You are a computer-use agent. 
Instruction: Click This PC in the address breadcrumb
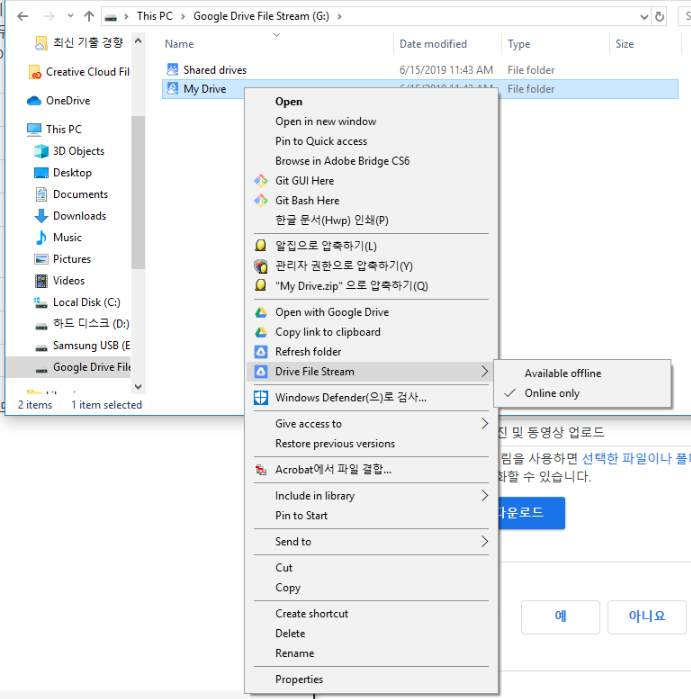click(x=154, y=16)
